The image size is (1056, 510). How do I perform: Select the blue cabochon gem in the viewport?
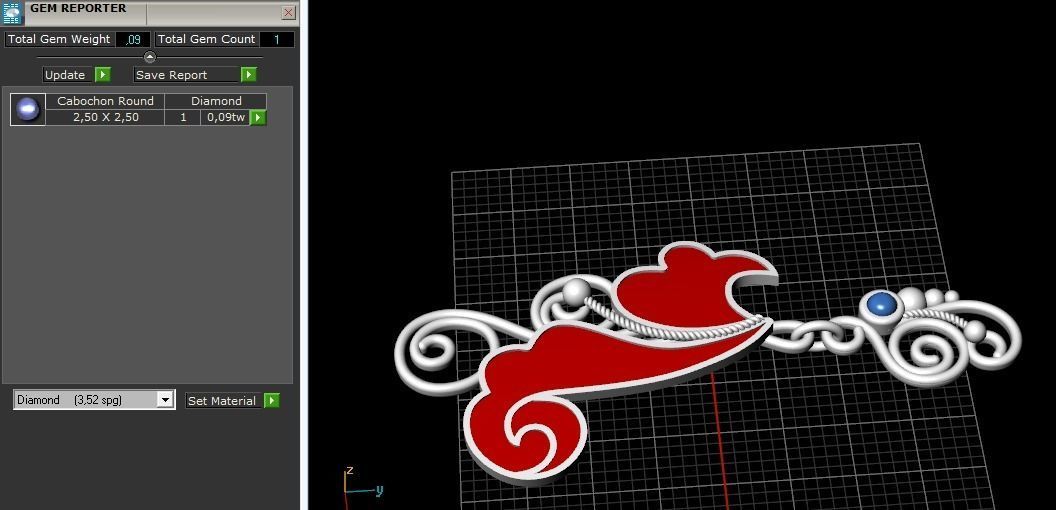coord(882,305)
